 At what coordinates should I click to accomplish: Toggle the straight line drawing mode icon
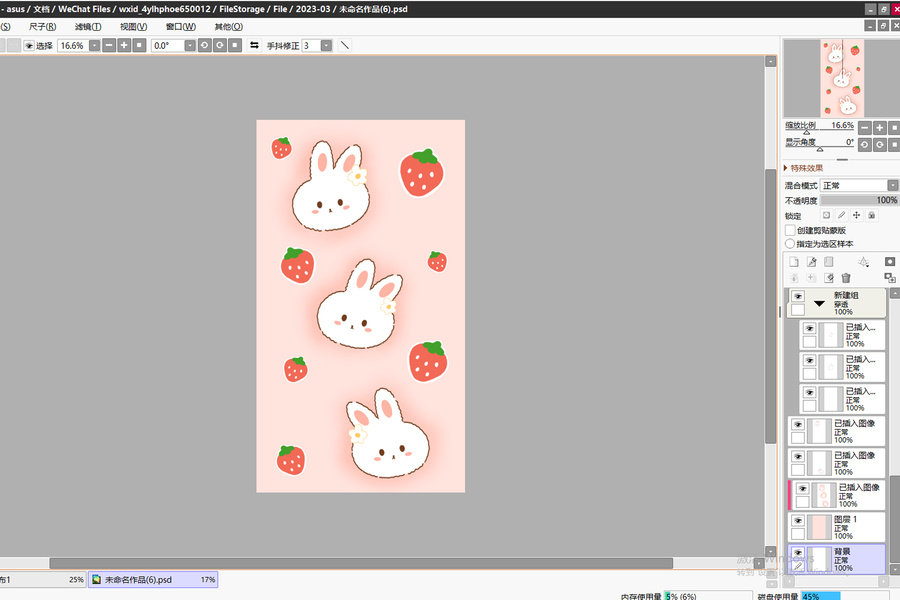click(344, 45)
